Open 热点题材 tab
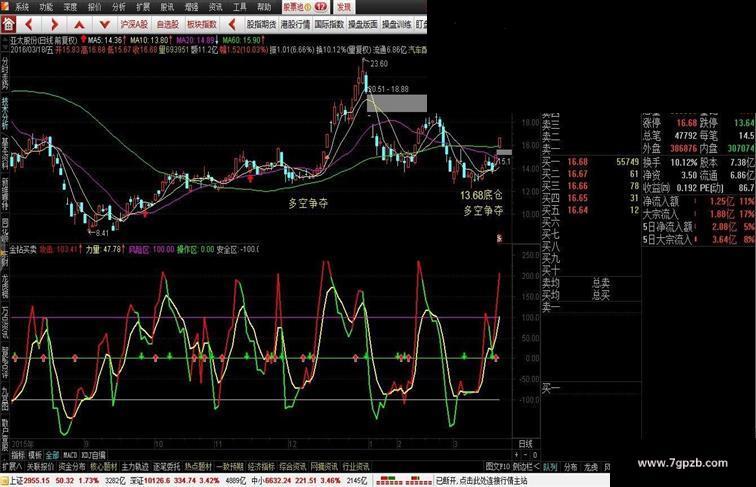Image resolution: width=756 pixels, height=487 pixels. (x=198, y=467)
